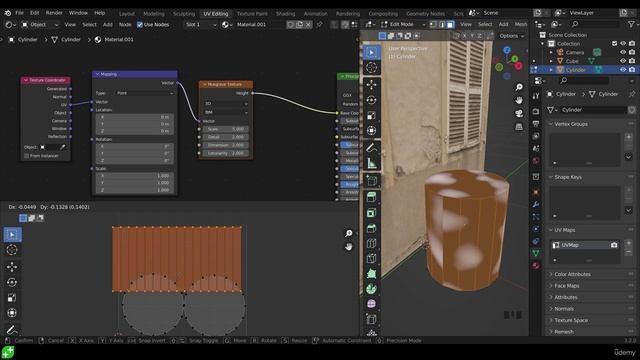Open the Slot 1 dropdown
Screen dimensions: 640x360
(200, 24)
